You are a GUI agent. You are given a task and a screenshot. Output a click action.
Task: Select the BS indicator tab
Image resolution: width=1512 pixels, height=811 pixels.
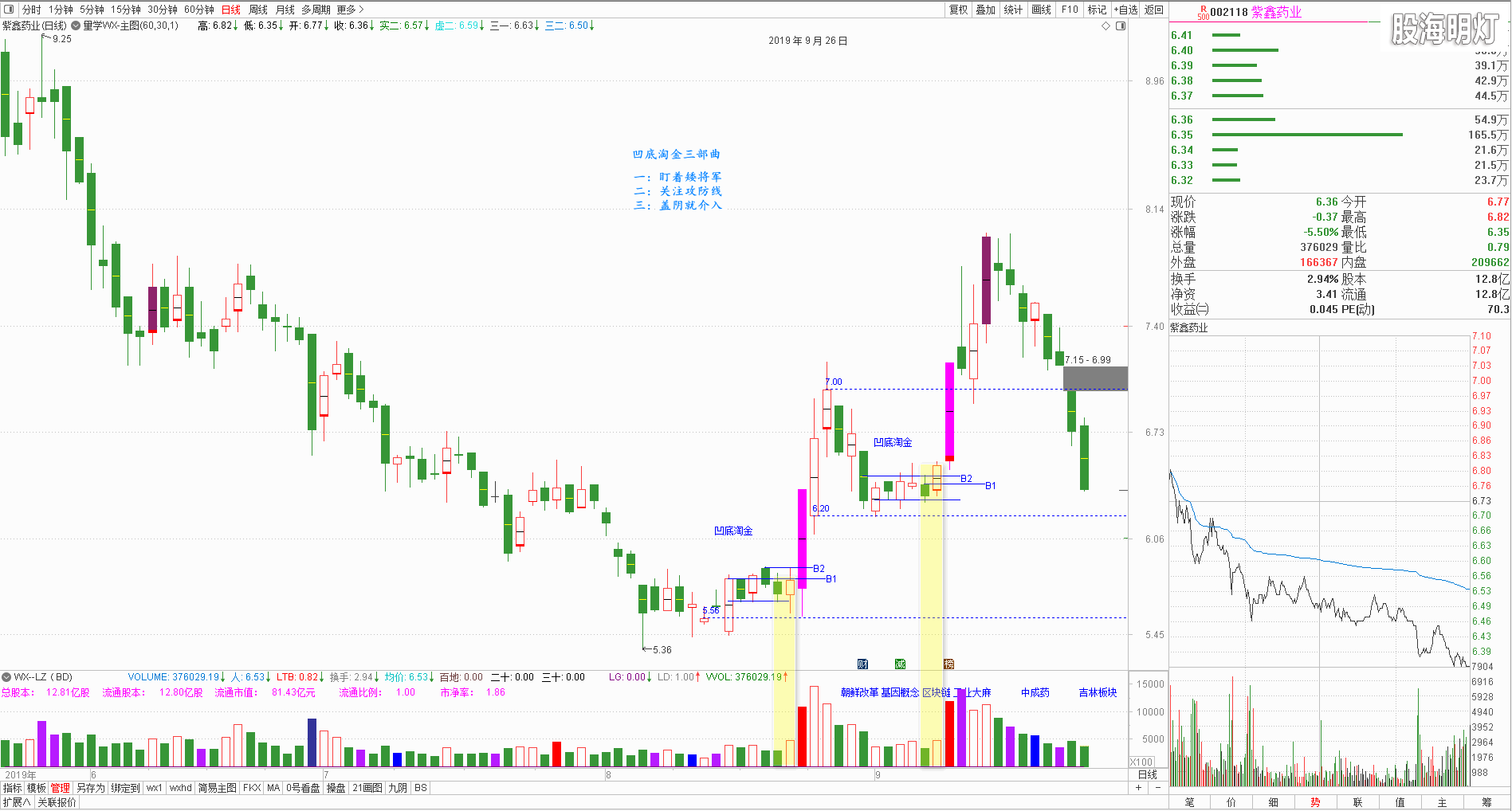tap(420, 788)
